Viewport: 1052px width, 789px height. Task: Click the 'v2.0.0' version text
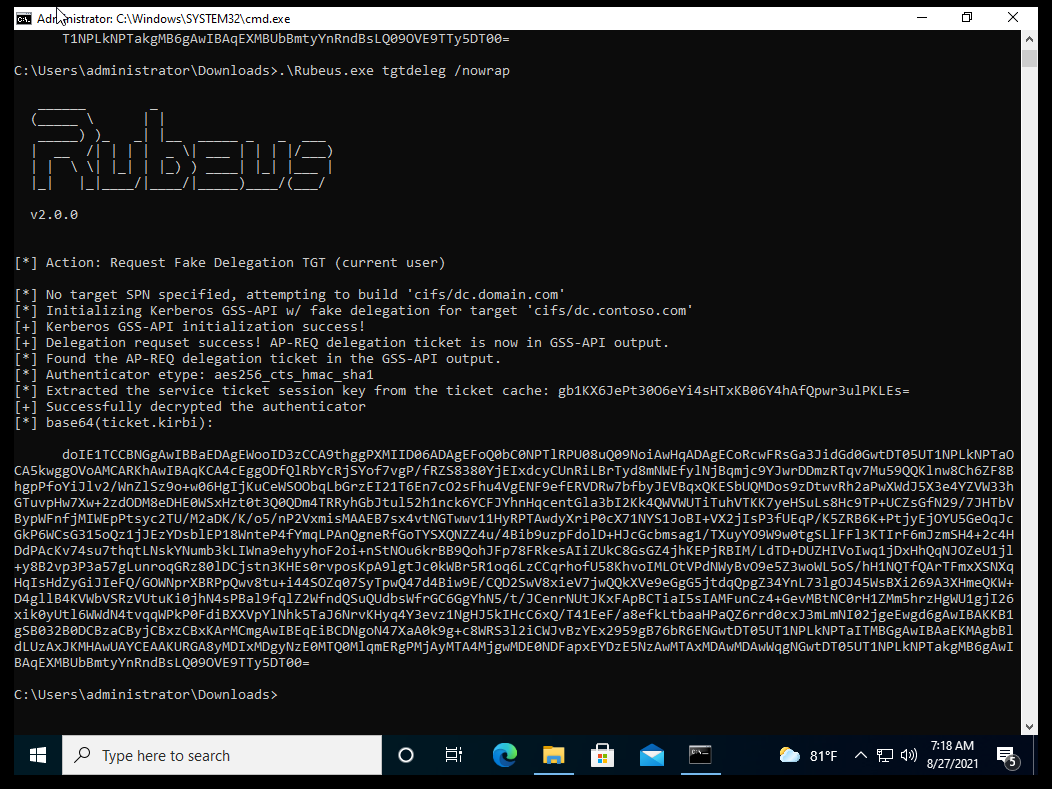click(54, 215)
